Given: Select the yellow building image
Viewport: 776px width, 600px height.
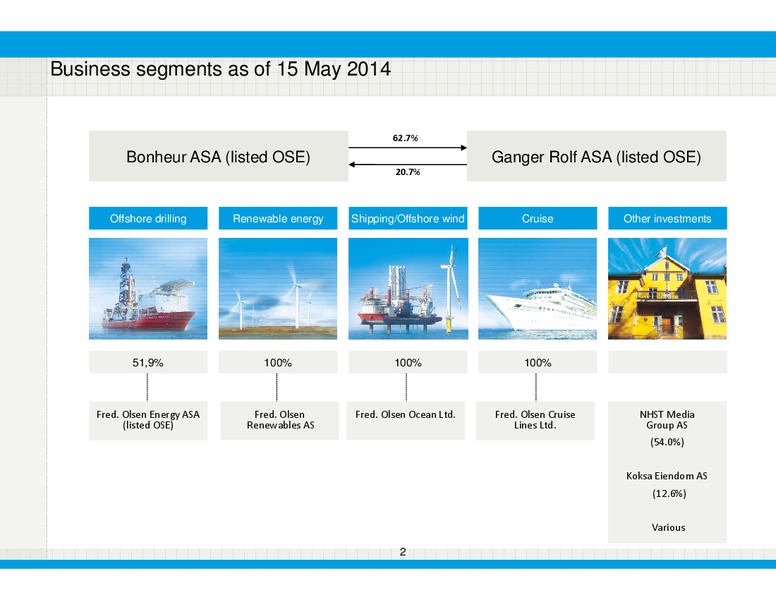Looking at the screenshot, I should click(667, 289).
